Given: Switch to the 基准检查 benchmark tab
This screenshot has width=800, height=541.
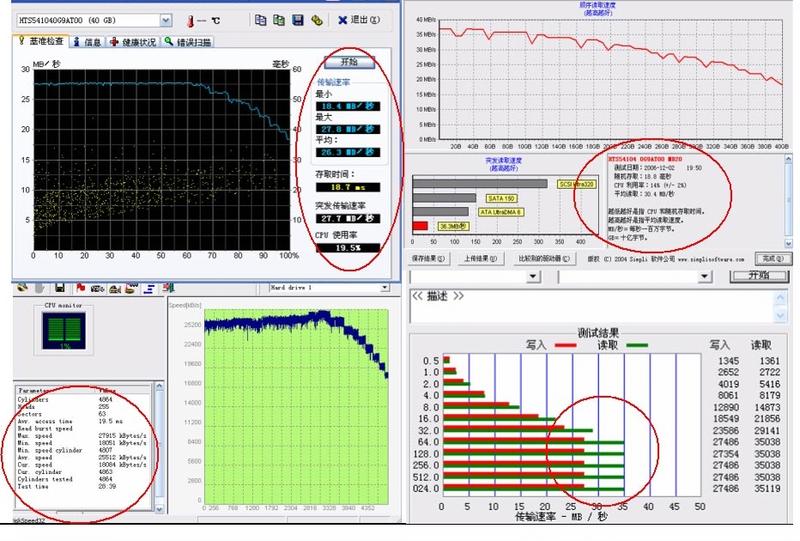Looking at the screenshot, I should (x=41, y=41).
